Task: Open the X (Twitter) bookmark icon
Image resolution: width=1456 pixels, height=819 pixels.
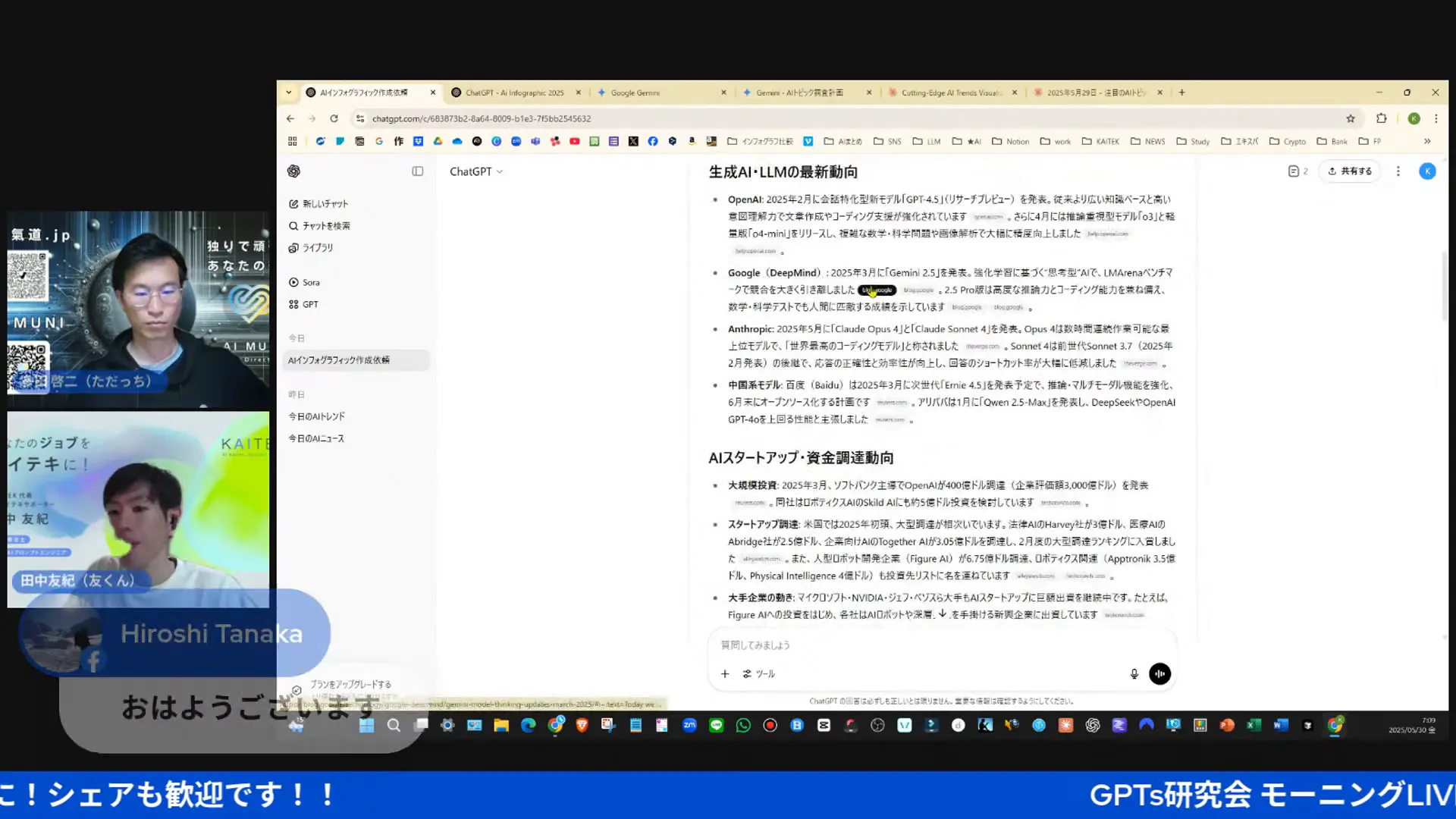Action: 633,142
